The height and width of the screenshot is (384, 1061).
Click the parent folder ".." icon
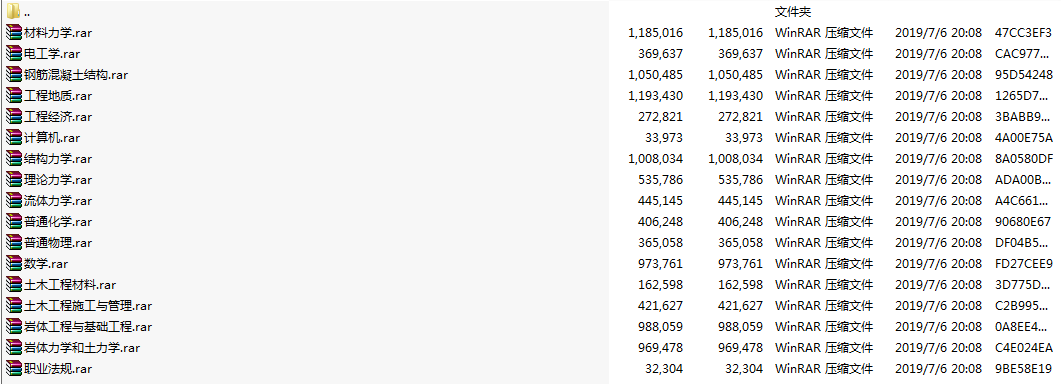[14, 12]
